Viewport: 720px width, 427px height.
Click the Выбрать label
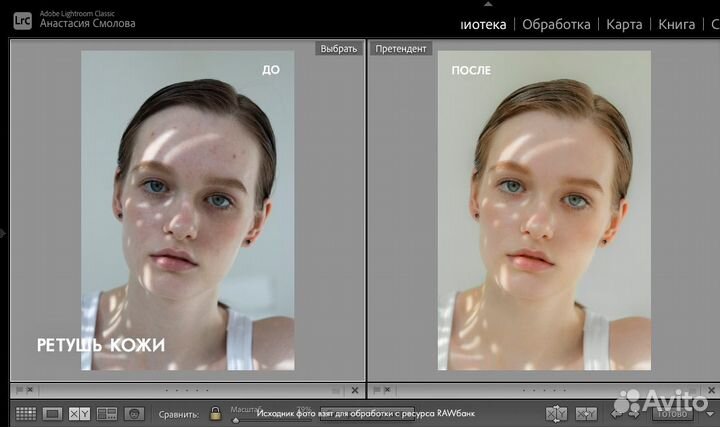(x=338, y=49)
